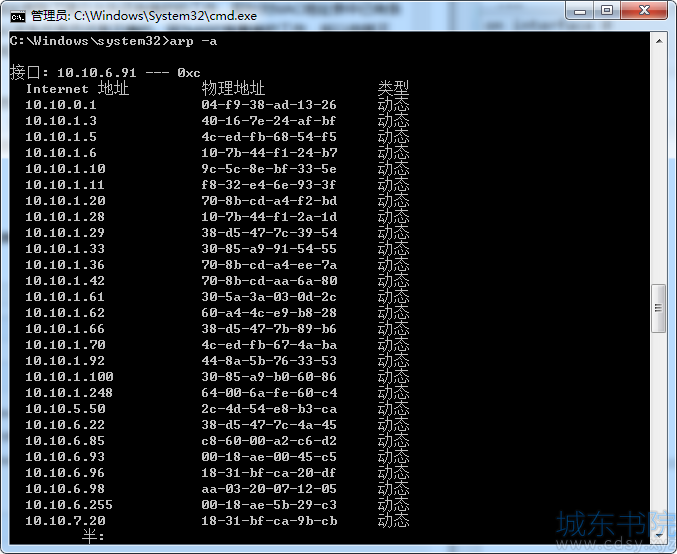
Task: Click IP address 10.10.1.92
Action: tap(65, 361)
